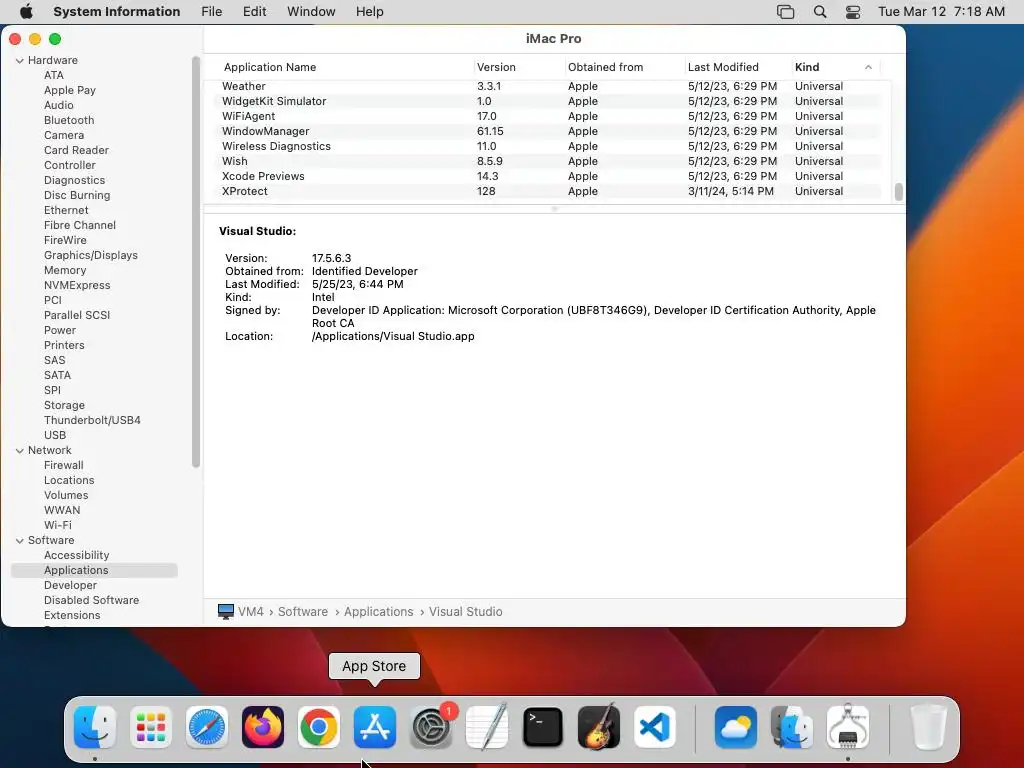Click the VM4 computer icon in path bar
Image resolution: width=1024 pixels, height=768 pixels.
click(x=226, y=612)
